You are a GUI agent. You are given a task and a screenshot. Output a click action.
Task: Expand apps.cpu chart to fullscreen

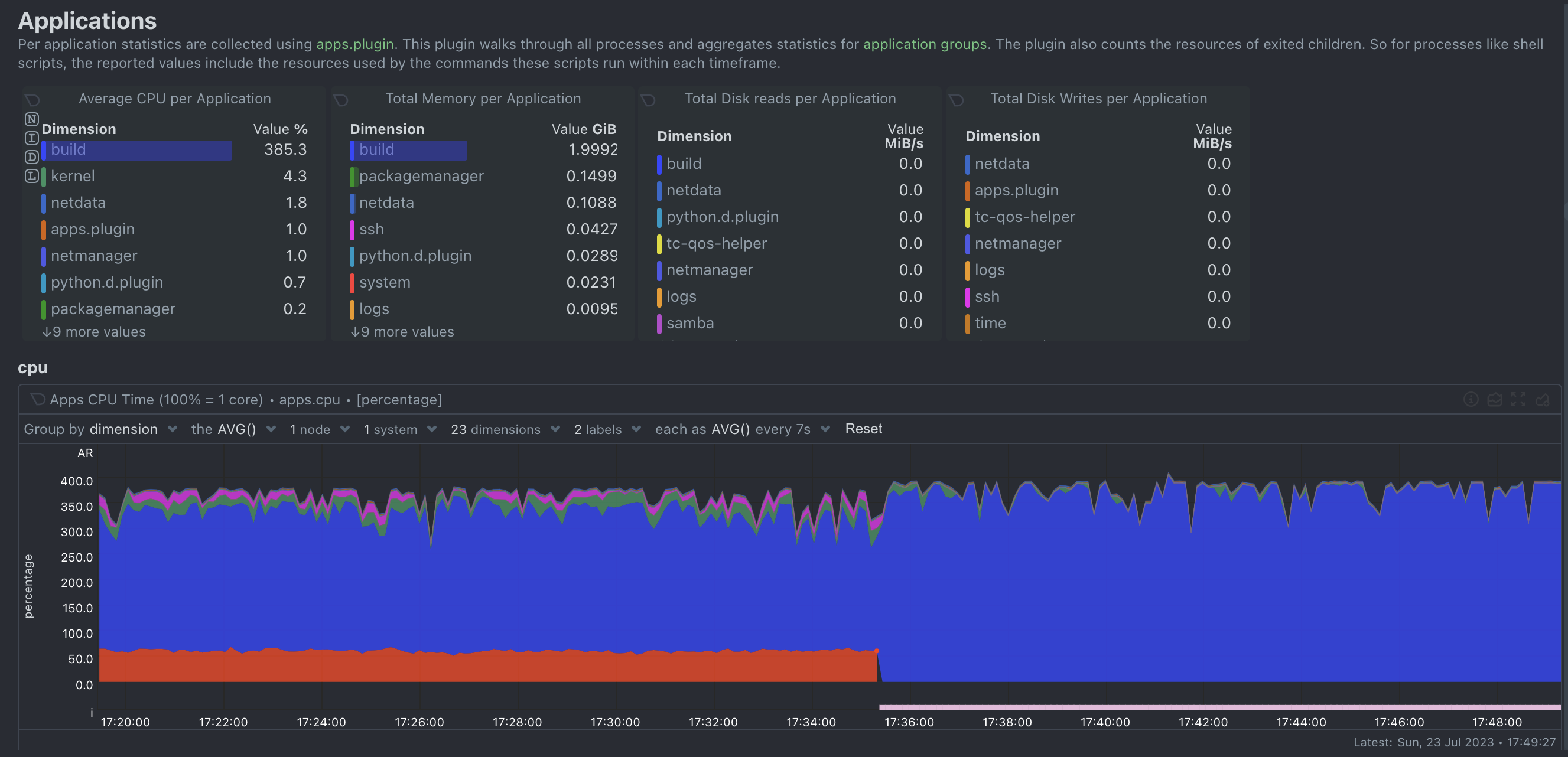point(1518,399)
